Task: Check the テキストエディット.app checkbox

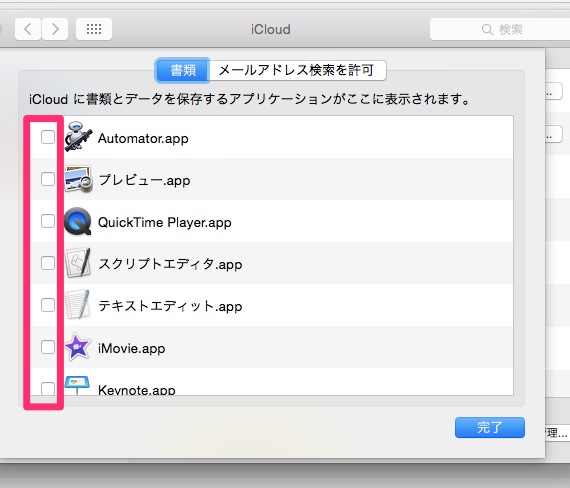Action: tap(48, 305)
